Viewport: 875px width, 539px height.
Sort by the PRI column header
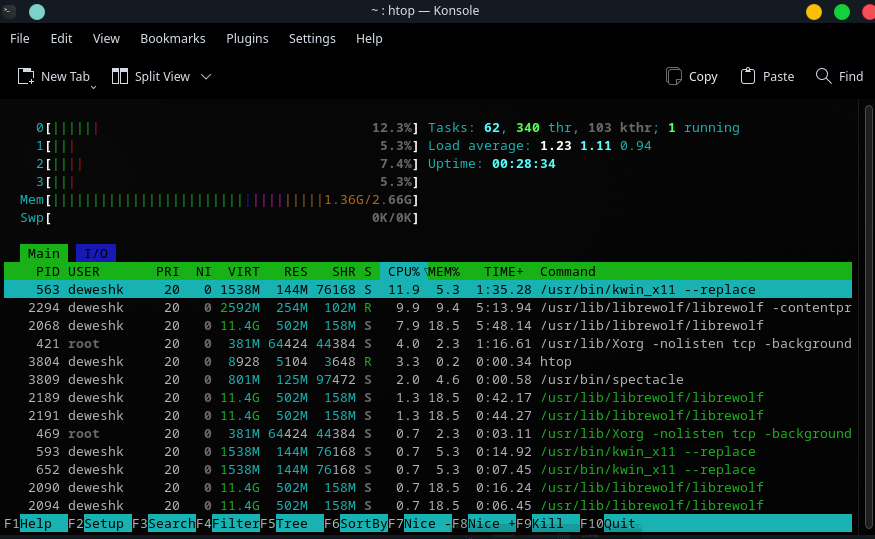[x=167, y=272]
